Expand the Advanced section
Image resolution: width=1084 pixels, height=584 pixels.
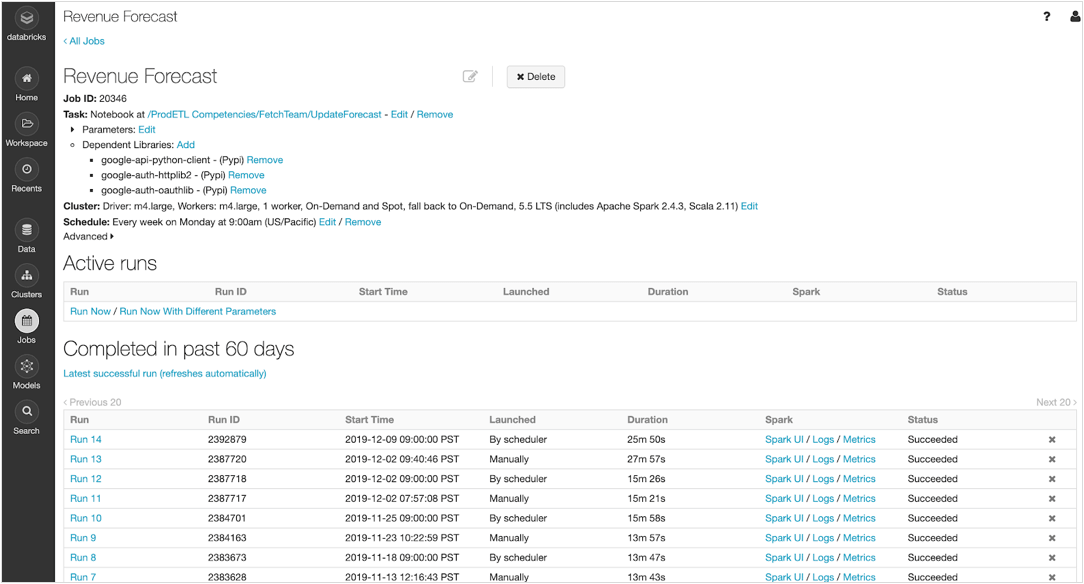pyautogui.click(x=112, y=237)
